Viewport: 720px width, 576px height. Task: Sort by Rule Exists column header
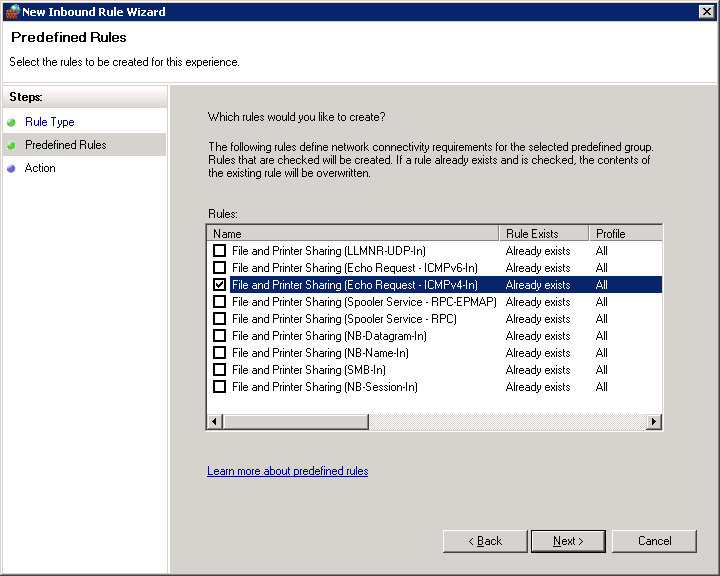click(544, 233)
